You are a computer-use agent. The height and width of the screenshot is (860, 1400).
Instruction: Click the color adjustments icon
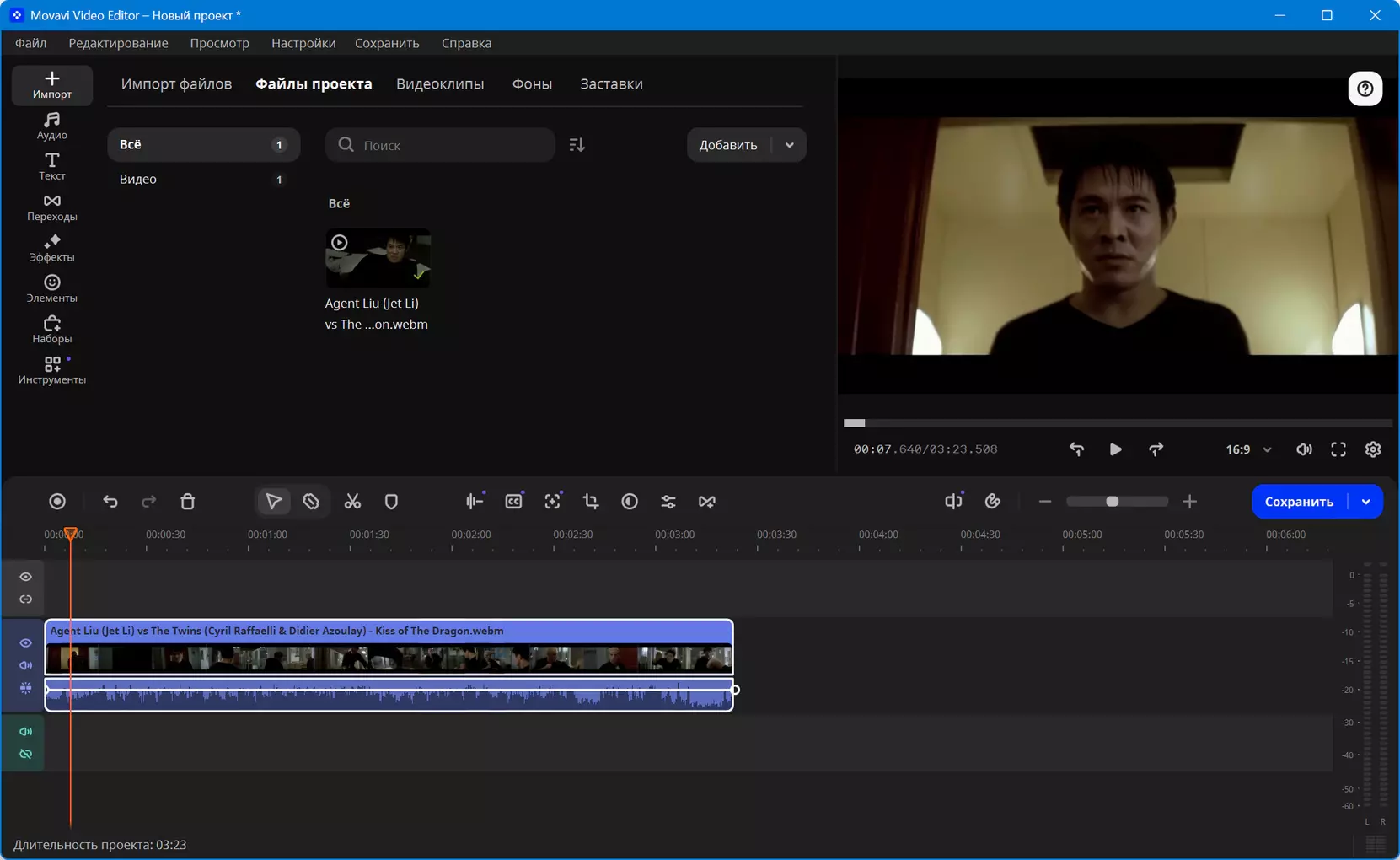(x=630, y=502)
